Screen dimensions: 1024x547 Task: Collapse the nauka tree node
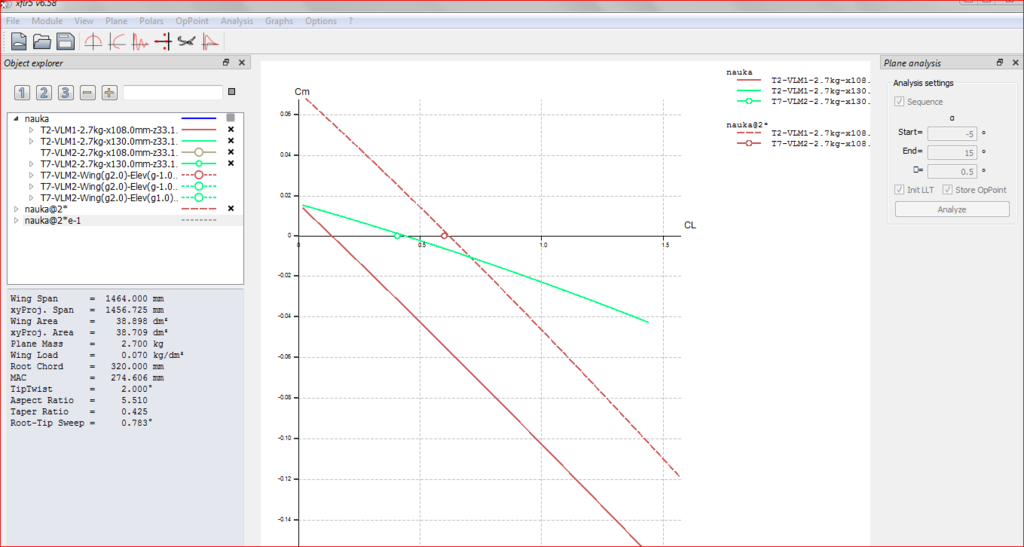16,118
